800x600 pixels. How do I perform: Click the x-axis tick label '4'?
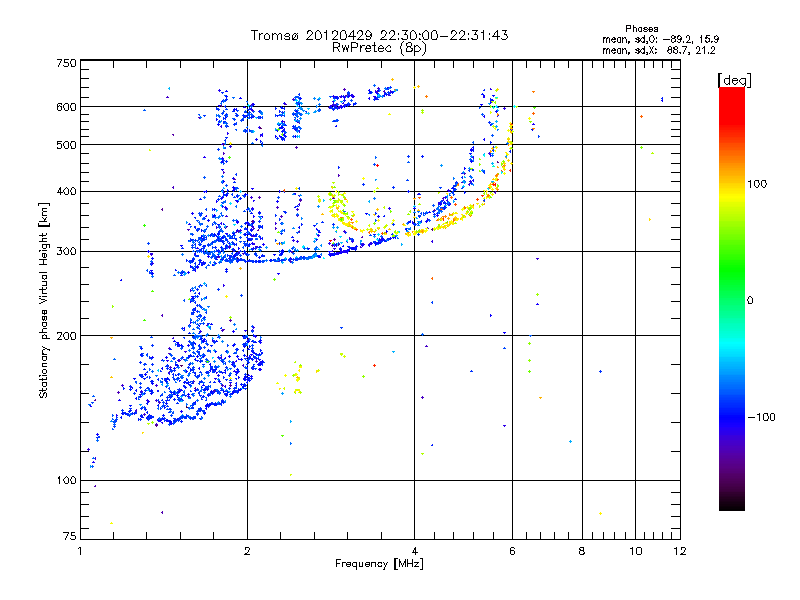coord(414,551)
